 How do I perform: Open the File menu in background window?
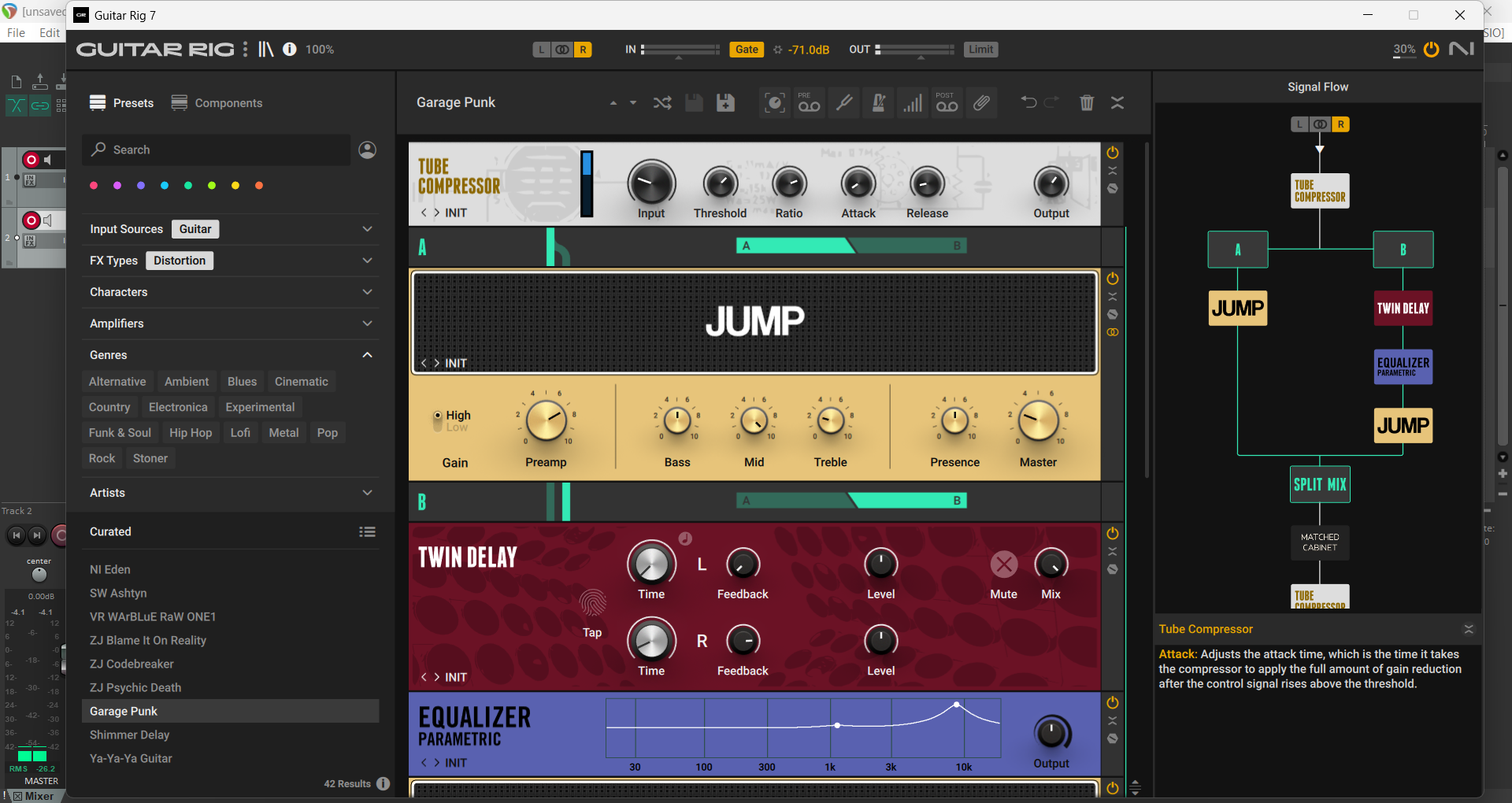point(17,33)
